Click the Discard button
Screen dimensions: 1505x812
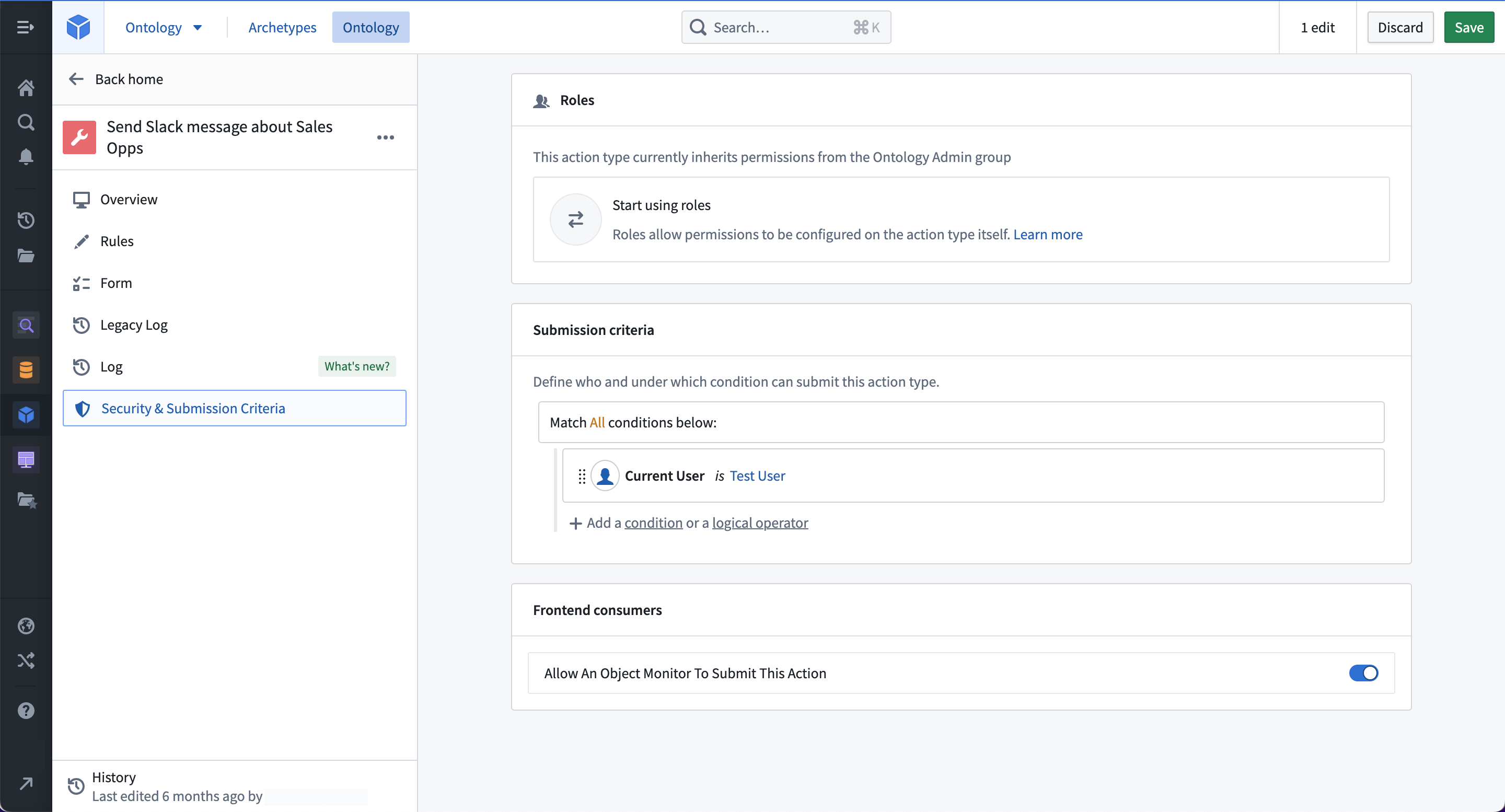coord(1400,27)
